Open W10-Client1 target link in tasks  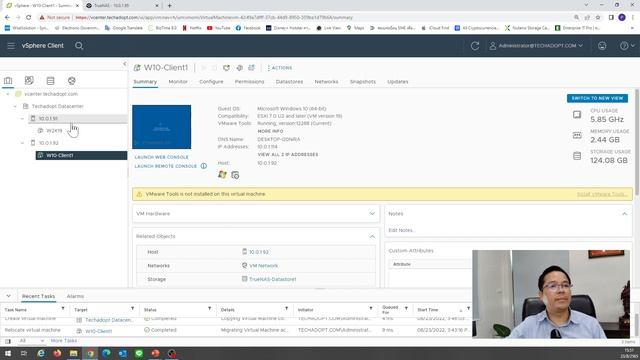[98, 331]
